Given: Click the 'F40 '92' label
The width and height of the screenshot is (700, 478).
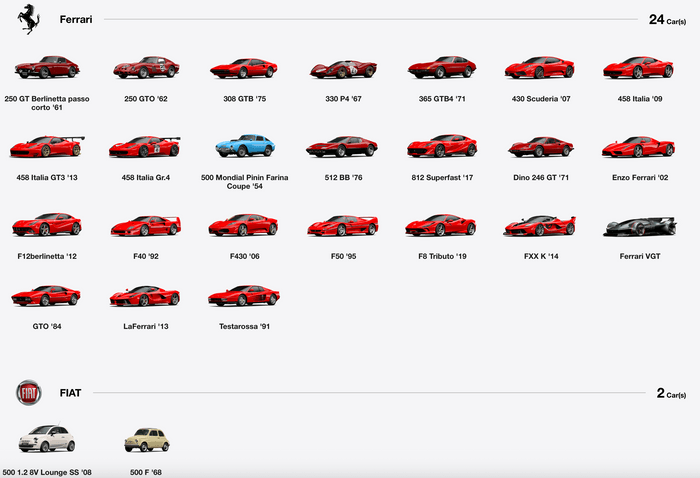Looking at the screenshot, I should [146, 256].
